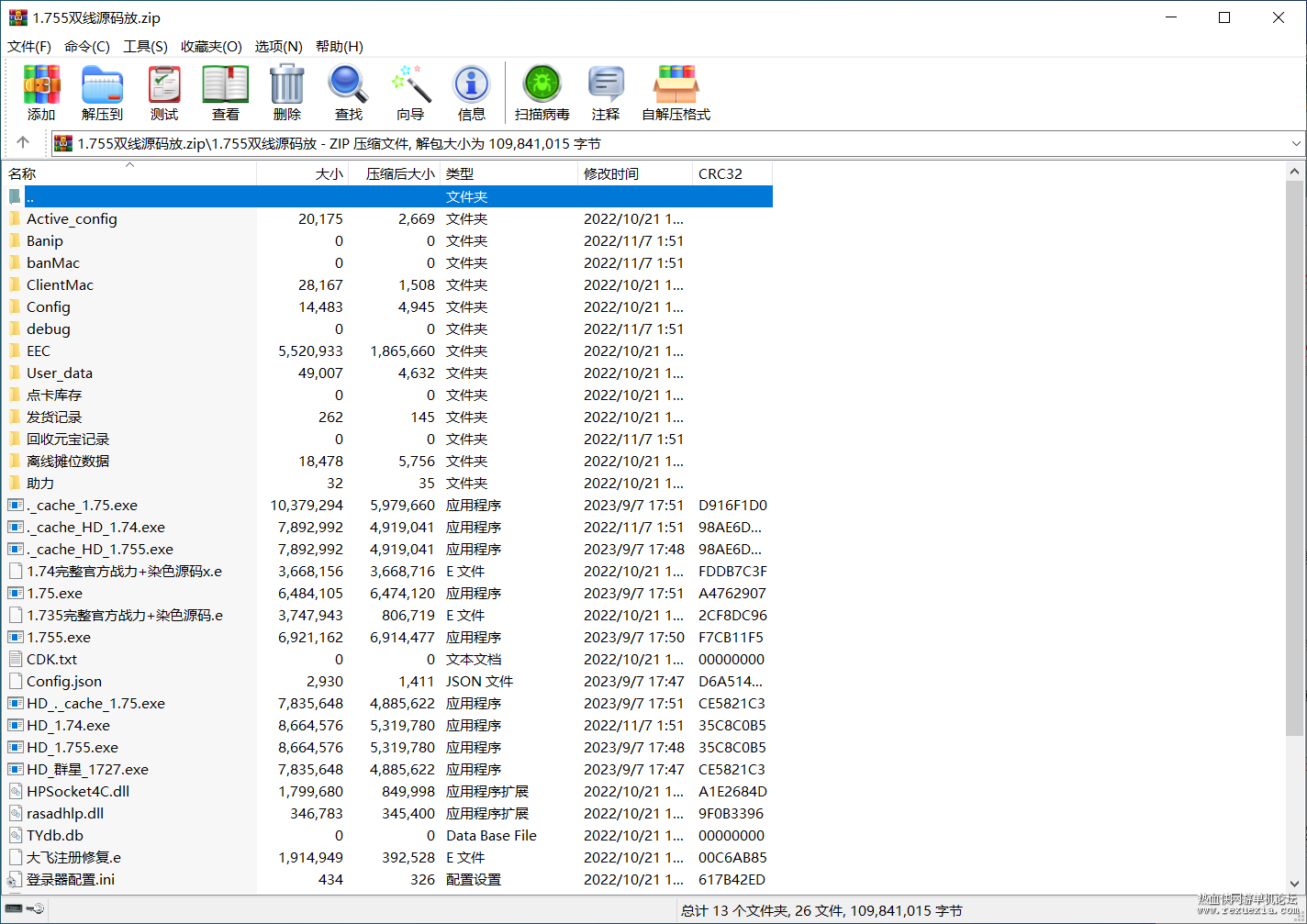The height and width of the screenshot is (924, 1307).
Task: Select the banMac folder
Action: pos(387,262)
